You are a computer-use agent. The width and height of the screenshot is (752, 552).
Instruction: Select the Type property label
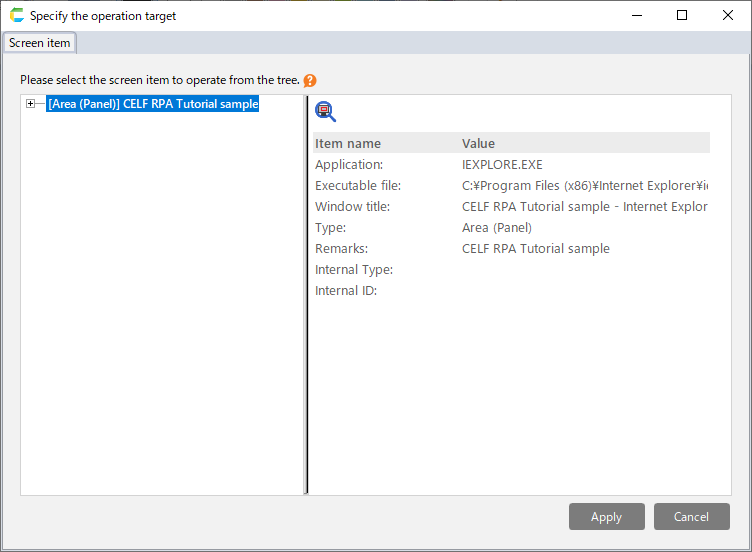330,227
